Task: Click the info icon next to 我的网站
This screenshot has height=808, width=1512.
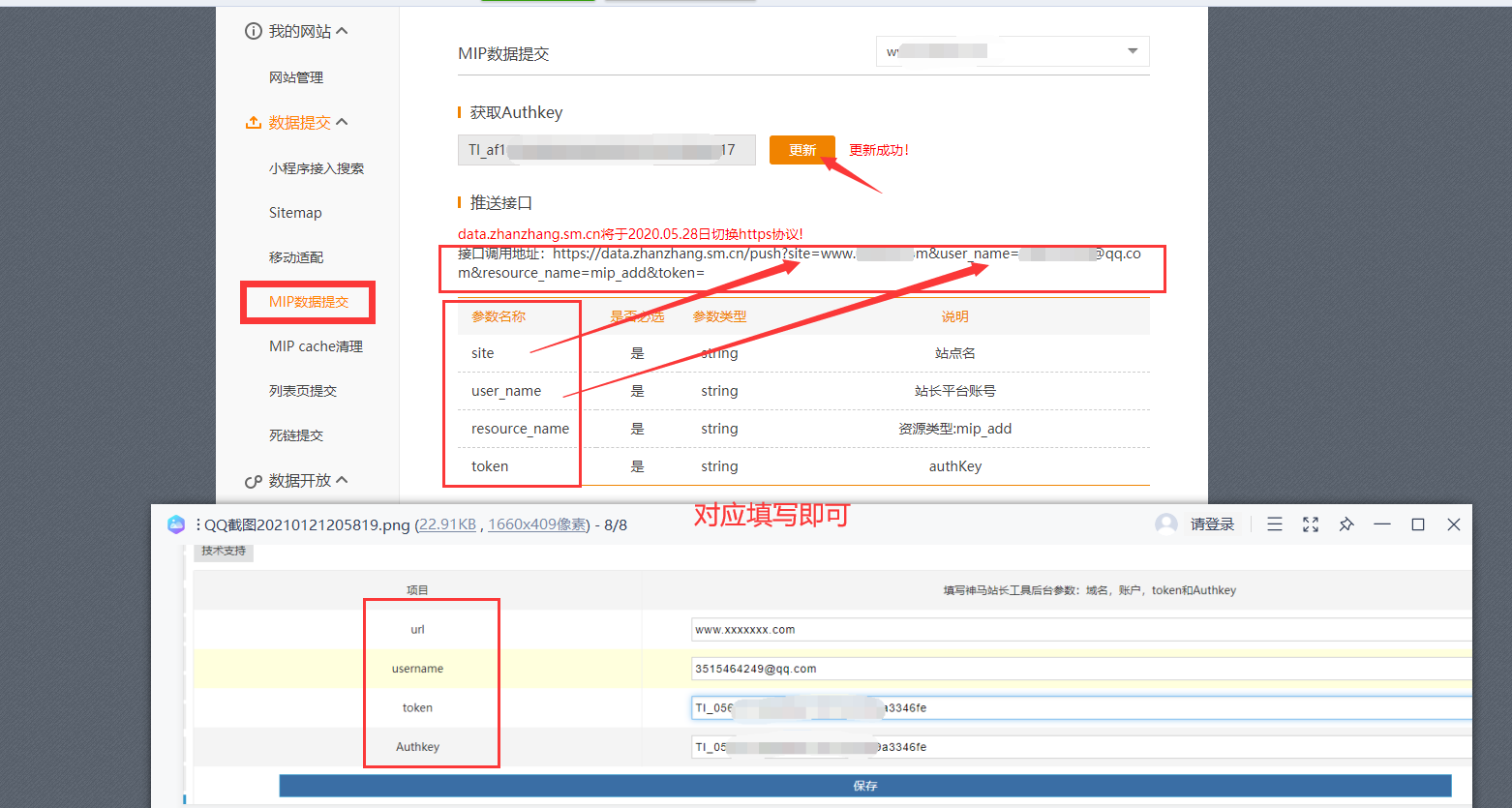Action: tap(254, 30)
